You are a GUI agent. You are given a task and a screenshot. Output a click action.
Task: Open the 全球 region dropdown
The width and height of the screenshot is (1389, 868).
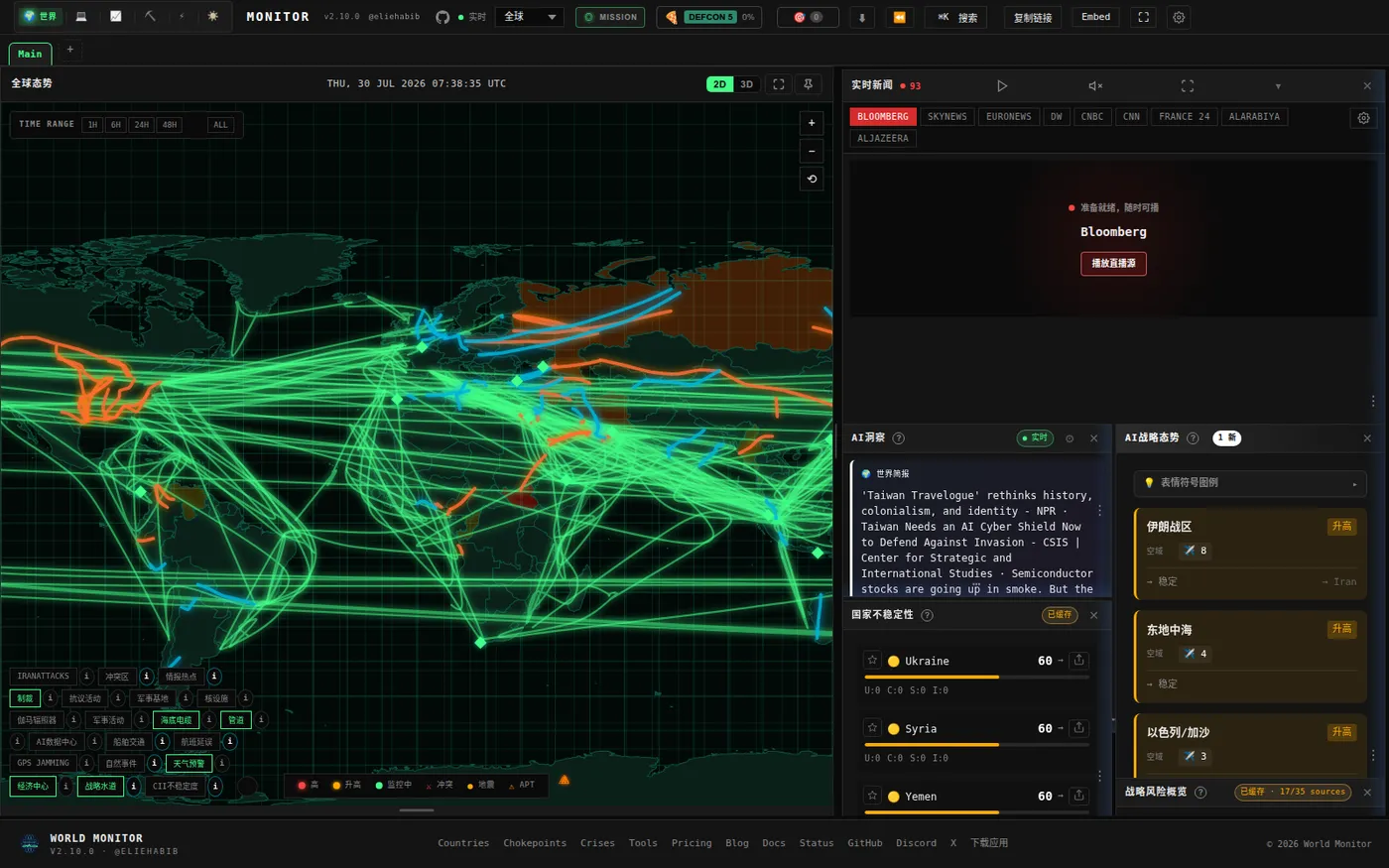click(530, 17)
